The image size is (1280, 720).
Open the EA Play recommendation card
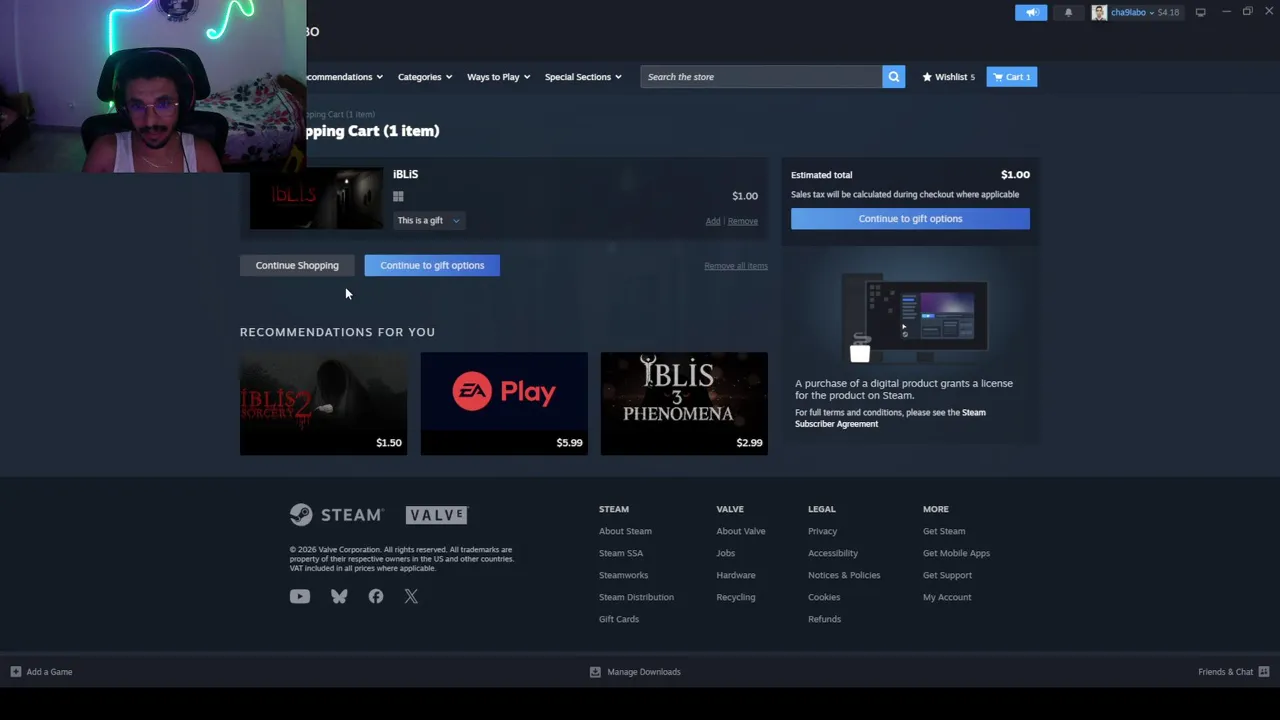pyautogui.click(x=504, y=404)
